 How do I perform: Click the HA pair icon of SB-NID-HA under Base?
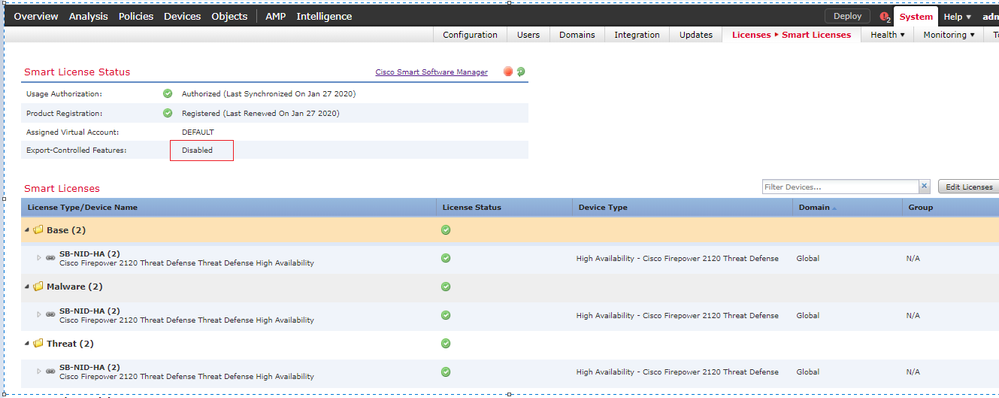(x=50, y=258)
